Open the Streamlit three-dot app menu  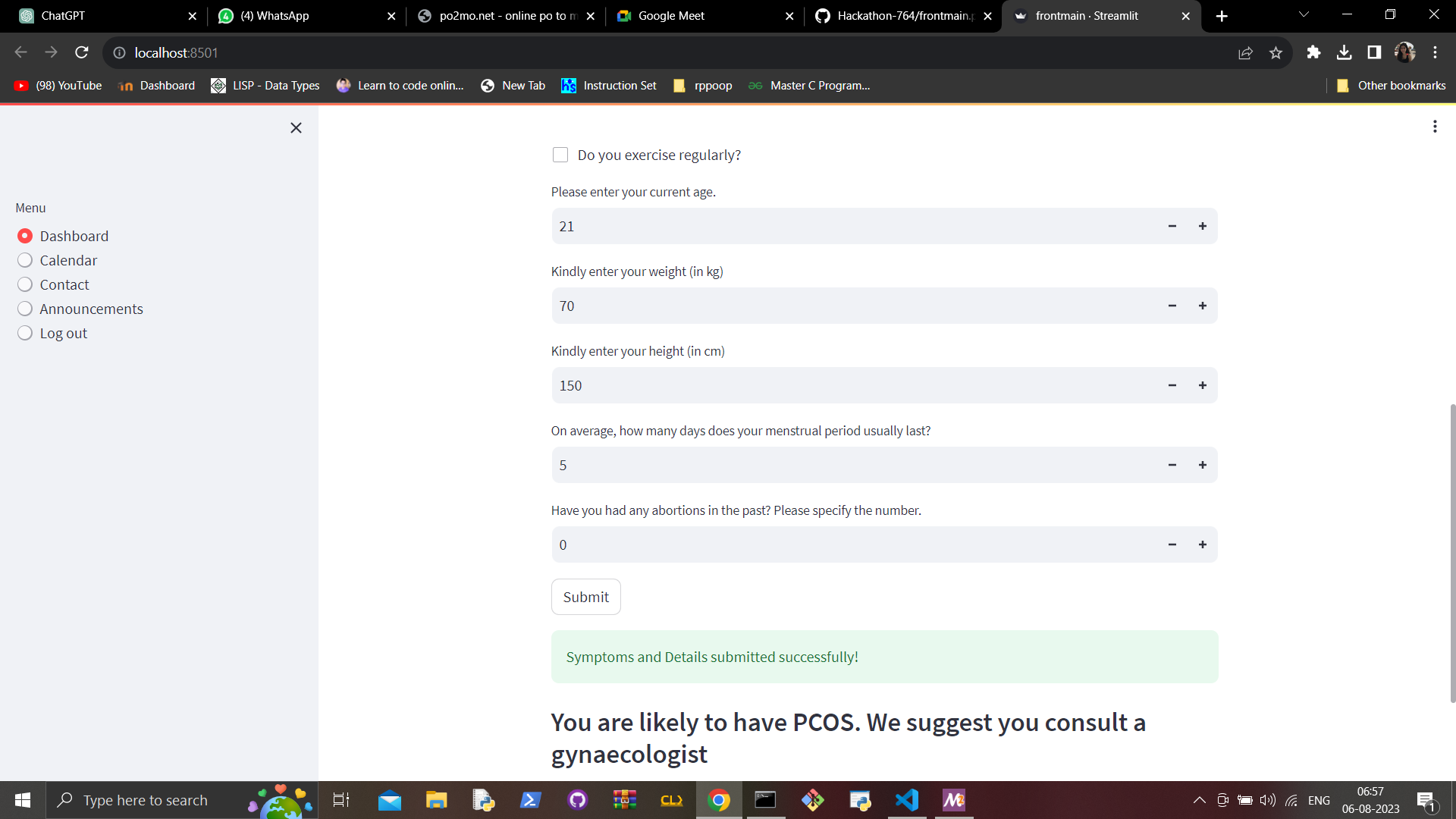click(1435, 127)
